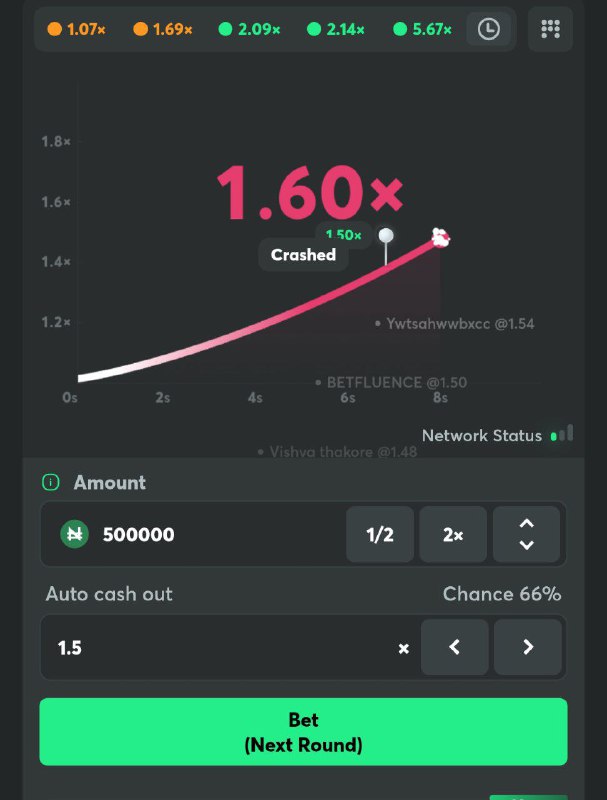Increase amount with up stepper arrow
This screenshot has height=800, width=607.
527,523
